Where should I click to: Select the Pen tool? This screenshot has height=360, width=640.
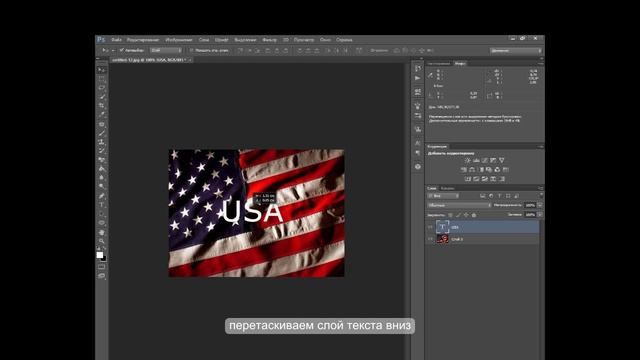[101, 196]
